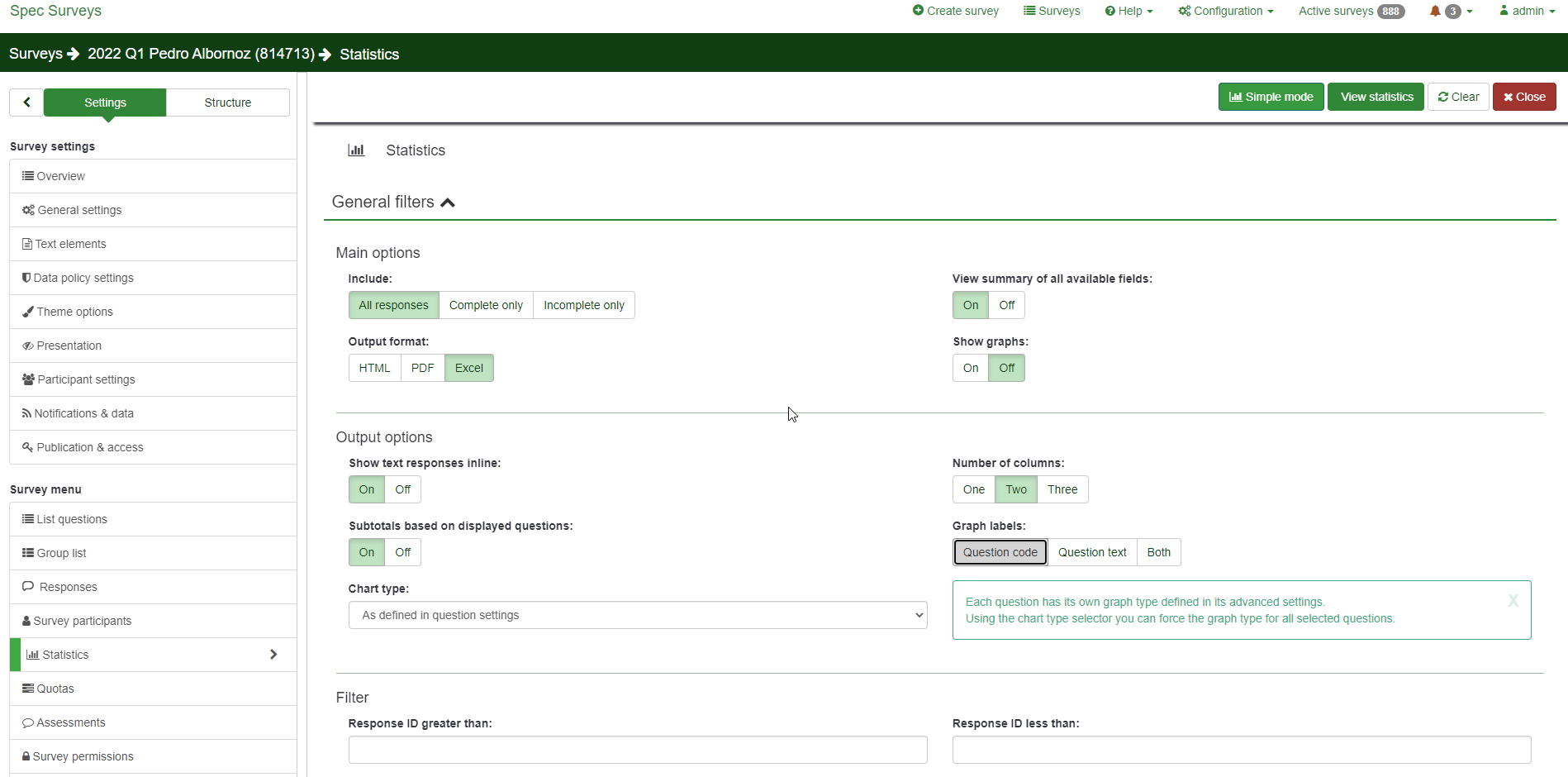1568x777 pixels.
Task: Open Survey permissions lock item
Action: pyautogui.click(x=83, y=756)
